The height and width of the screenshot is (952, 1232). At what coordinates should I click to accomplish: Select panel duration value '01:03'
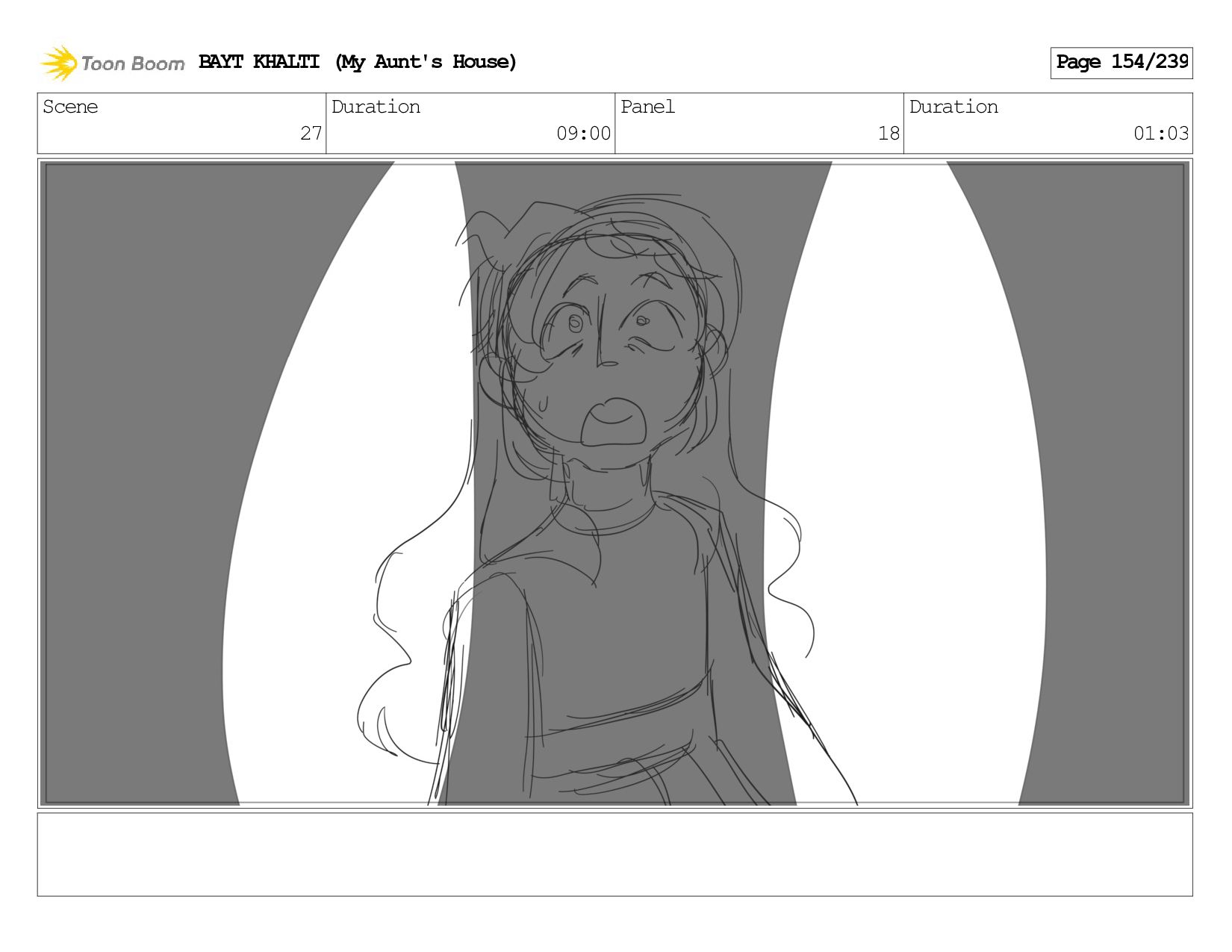point(1161,134)
